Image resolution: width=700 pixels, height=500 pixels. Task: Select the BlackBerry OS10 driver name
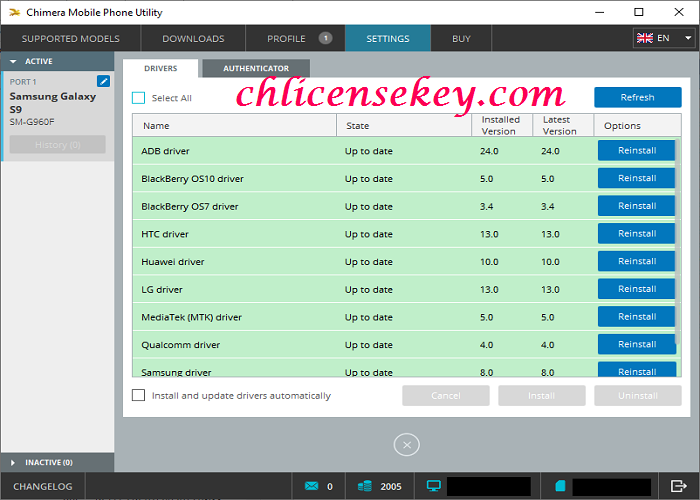click(192, 179)
